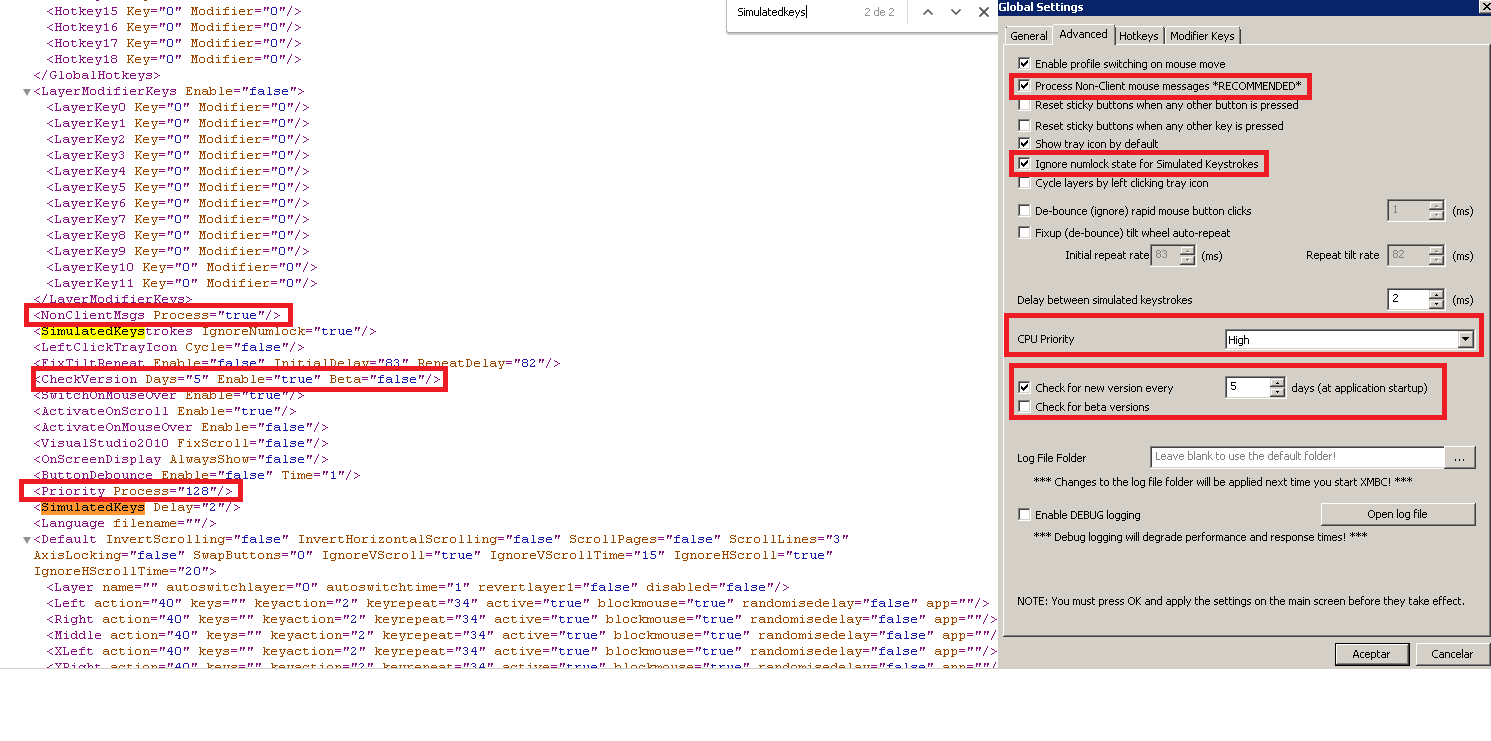Click the Priority Process="128" XML line

coord(133,491)
